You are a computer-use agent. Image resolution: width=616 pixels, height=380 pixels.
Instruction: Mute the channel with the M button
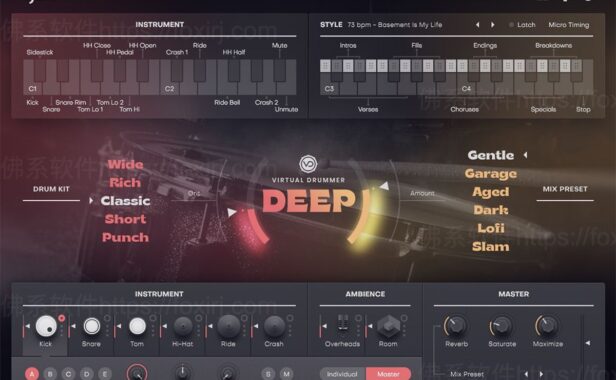point(287,374)
